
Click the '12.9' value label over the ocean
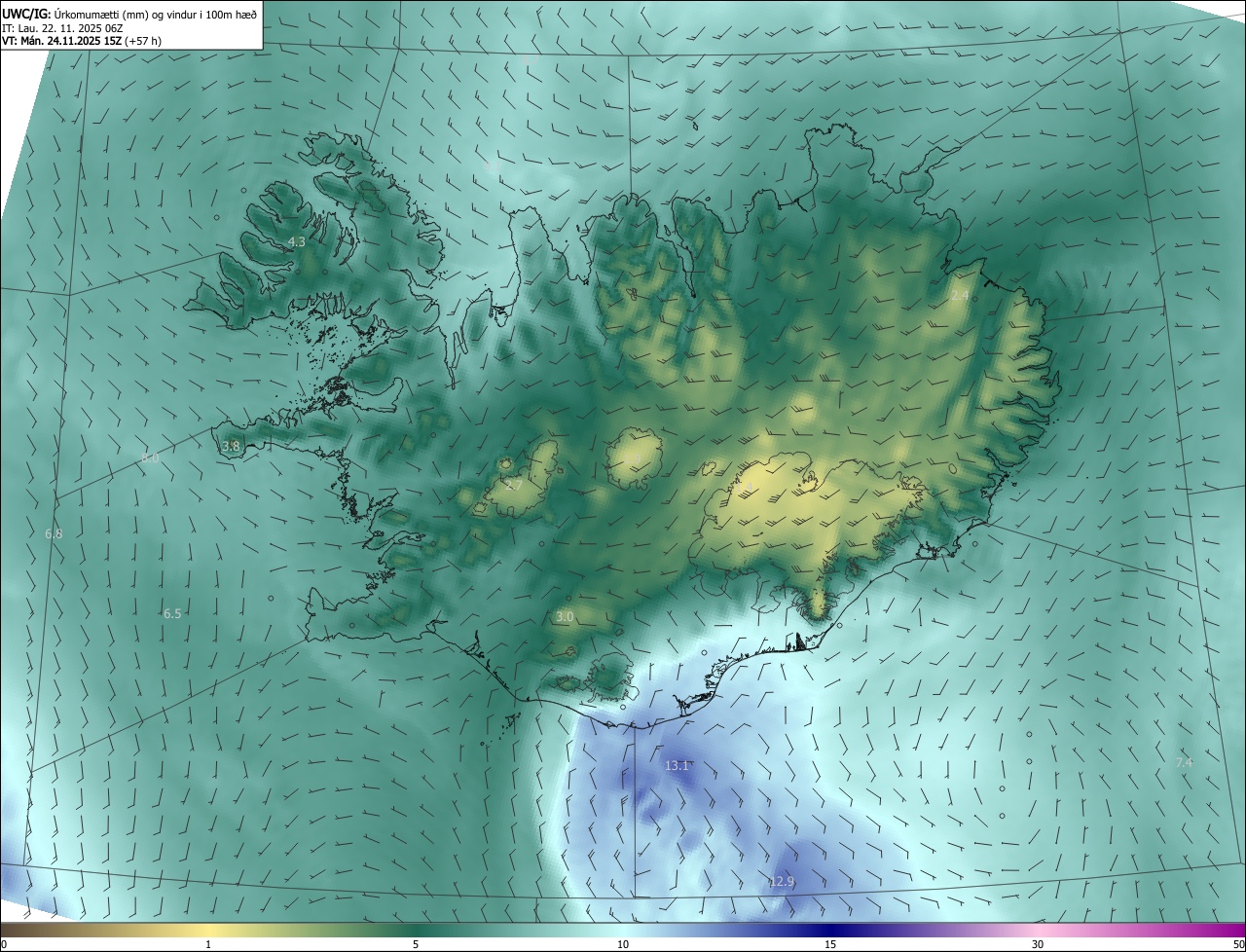pyautogui.click(x=782, y=882)
